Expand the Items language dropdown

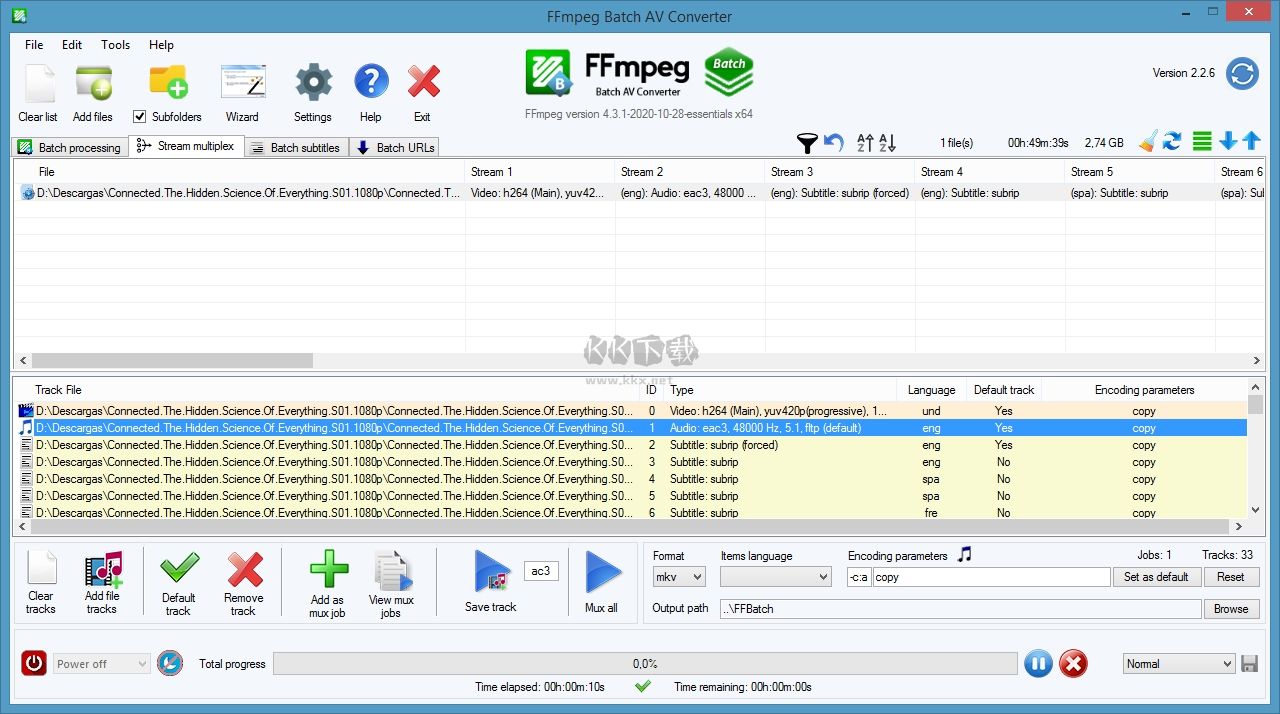(775, 577)
